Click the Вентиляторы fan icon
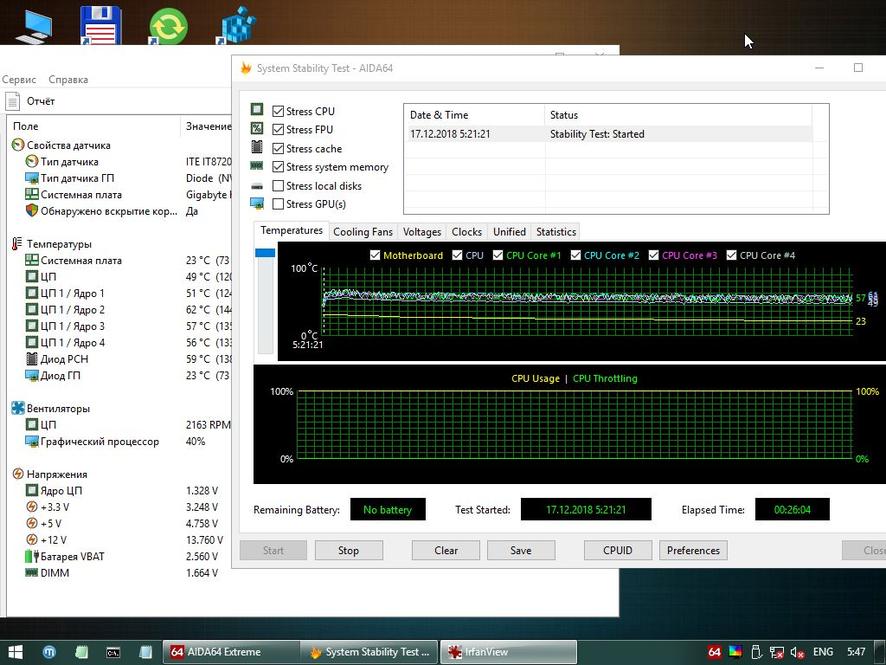 click(x=18, y=408)
